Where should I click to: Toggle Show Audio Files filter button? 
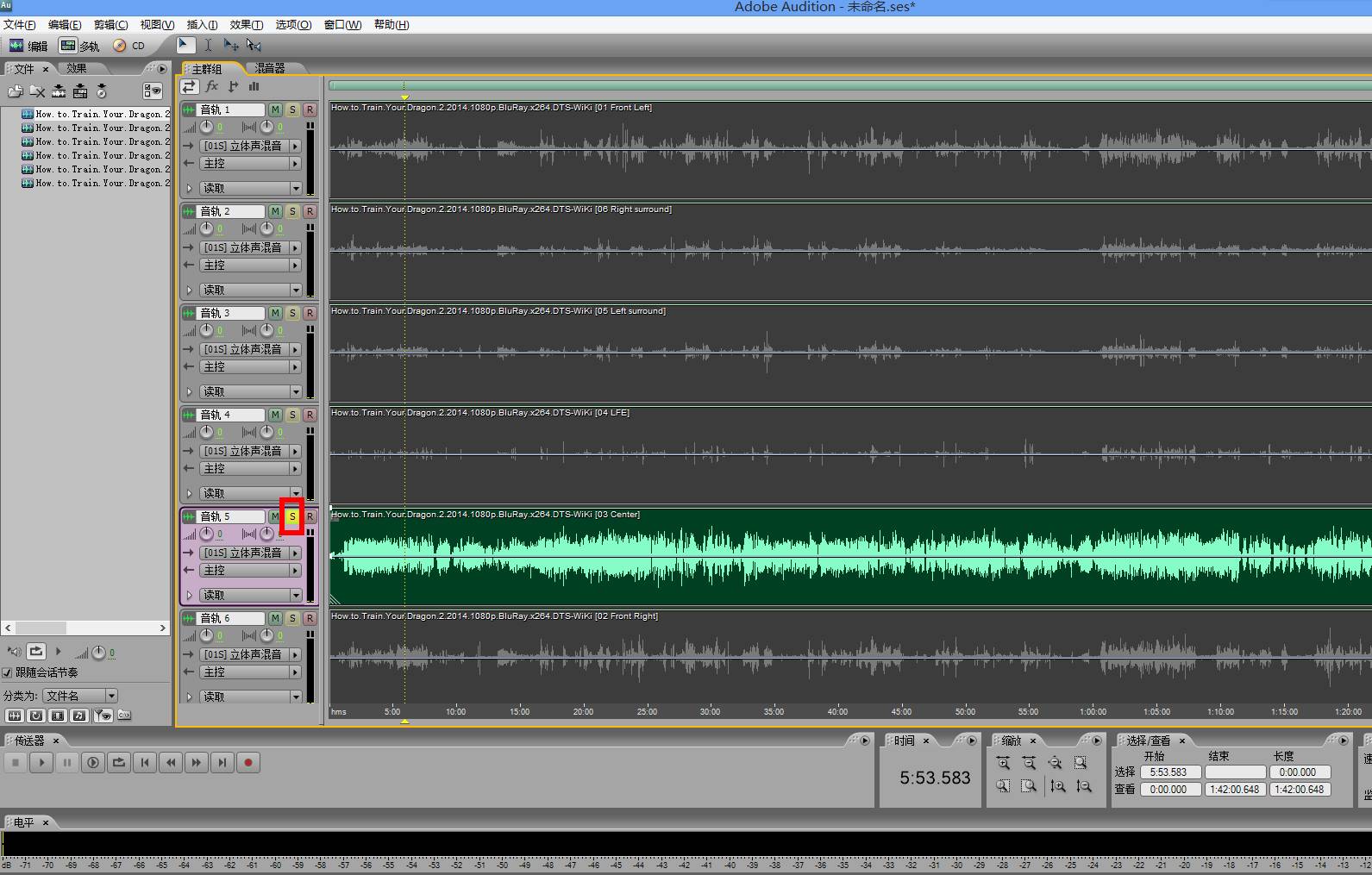click(x=15, y=716)
